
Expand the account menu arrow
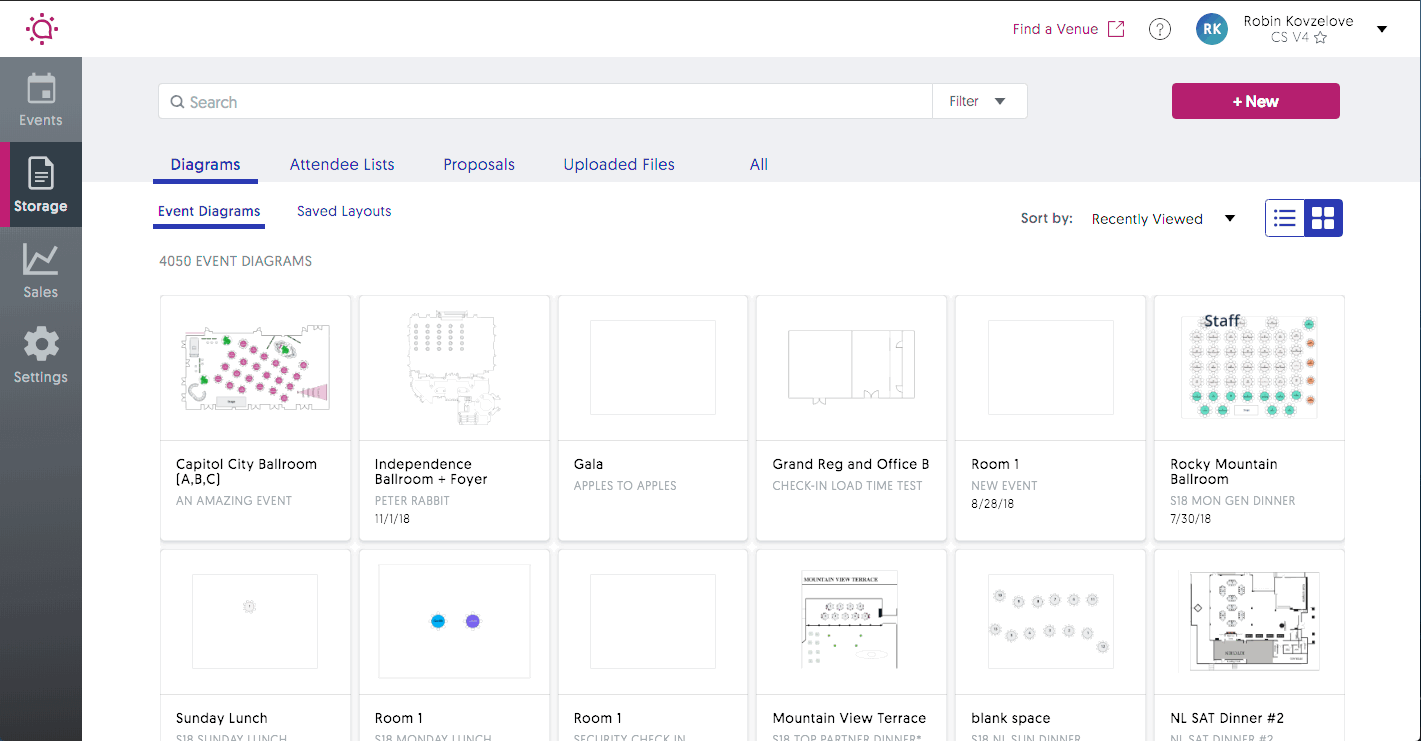[1381, 29]
